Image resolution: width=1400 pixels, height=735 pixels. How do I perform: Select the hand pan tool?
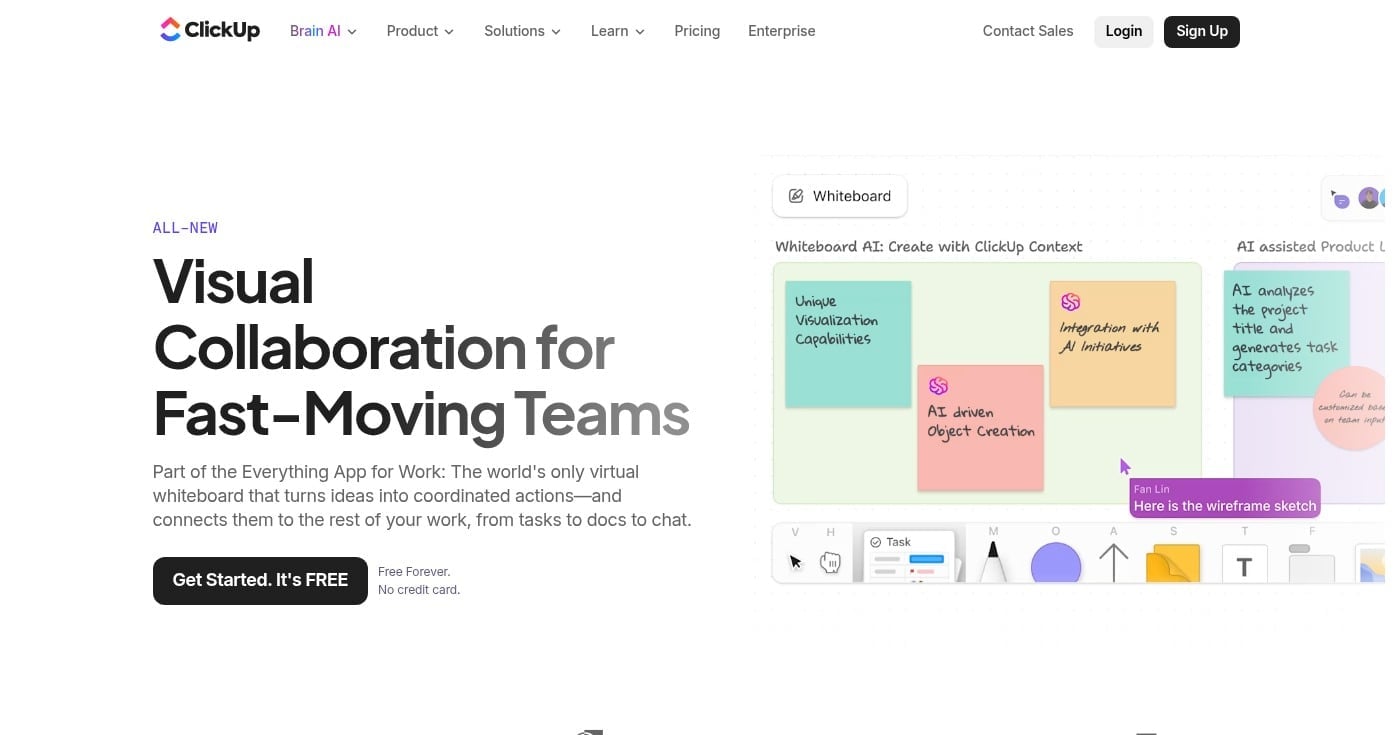[830, 562]
